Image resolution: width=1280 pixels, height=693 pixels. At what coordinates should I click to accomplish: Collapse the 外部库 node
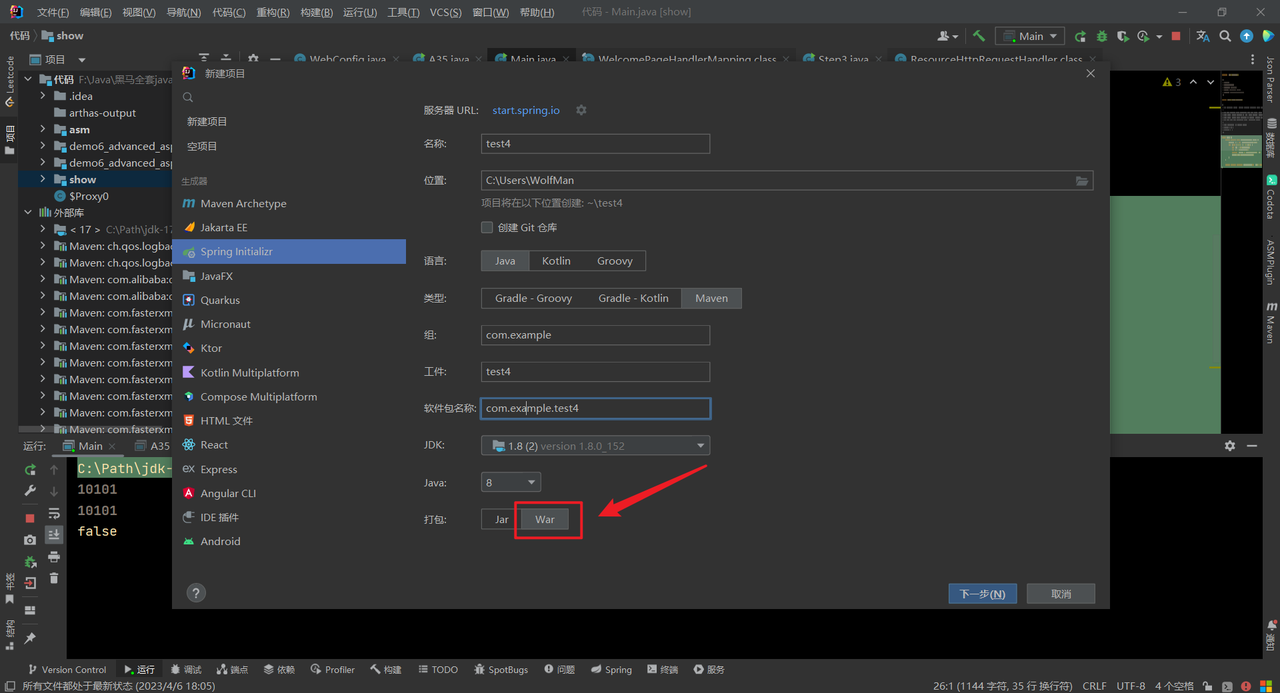27,213
